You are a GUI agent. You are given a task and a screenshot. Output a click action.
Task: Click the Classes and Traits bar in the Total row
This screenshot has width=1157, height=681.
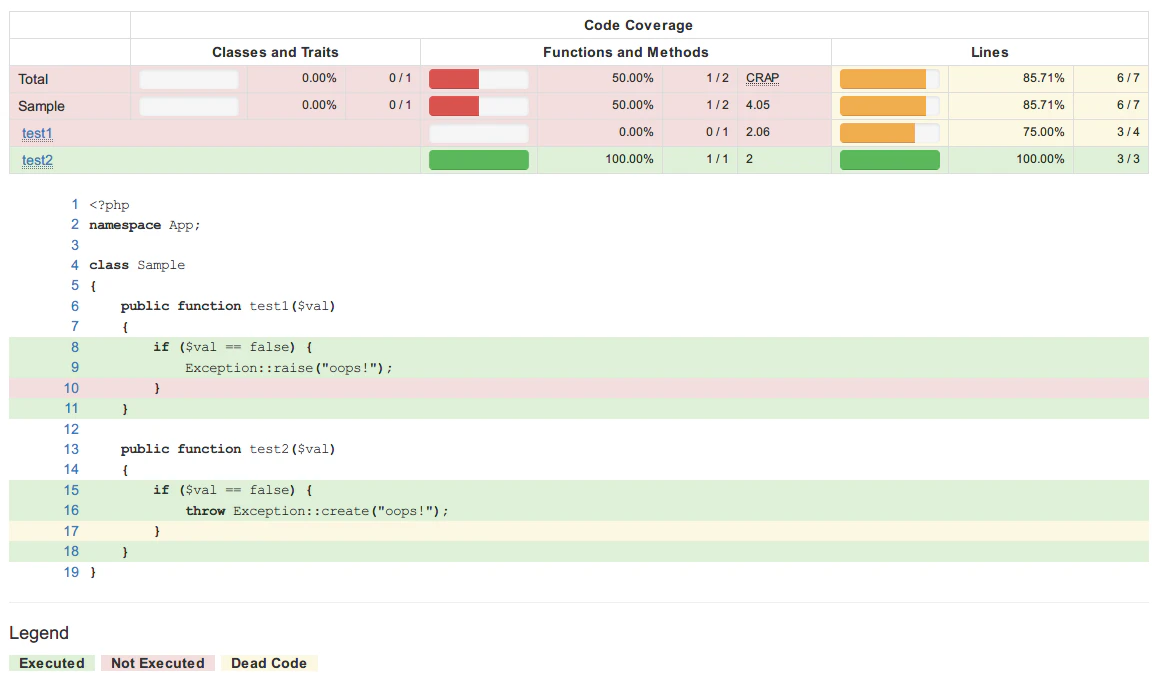tap(189, 79)
